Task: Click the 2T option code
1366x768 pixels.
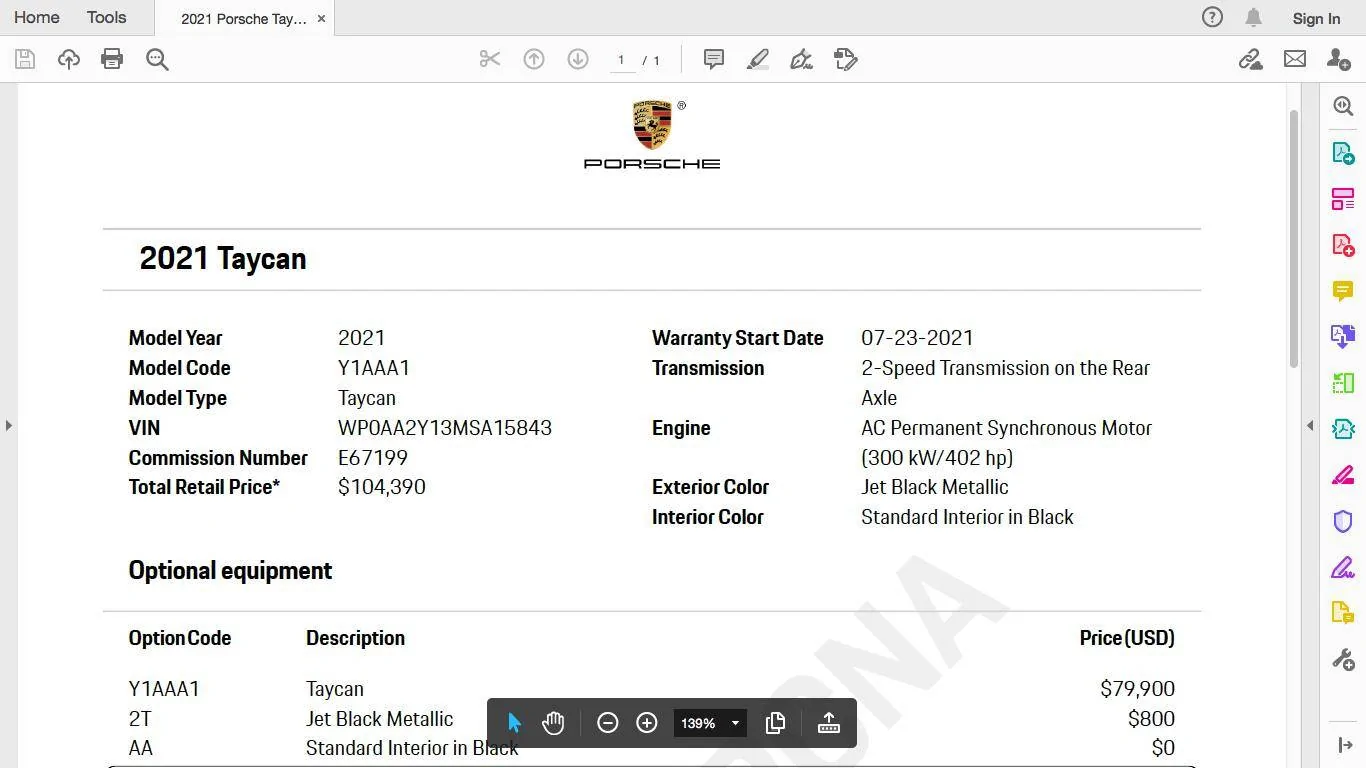Action: [x=140, y=719]
